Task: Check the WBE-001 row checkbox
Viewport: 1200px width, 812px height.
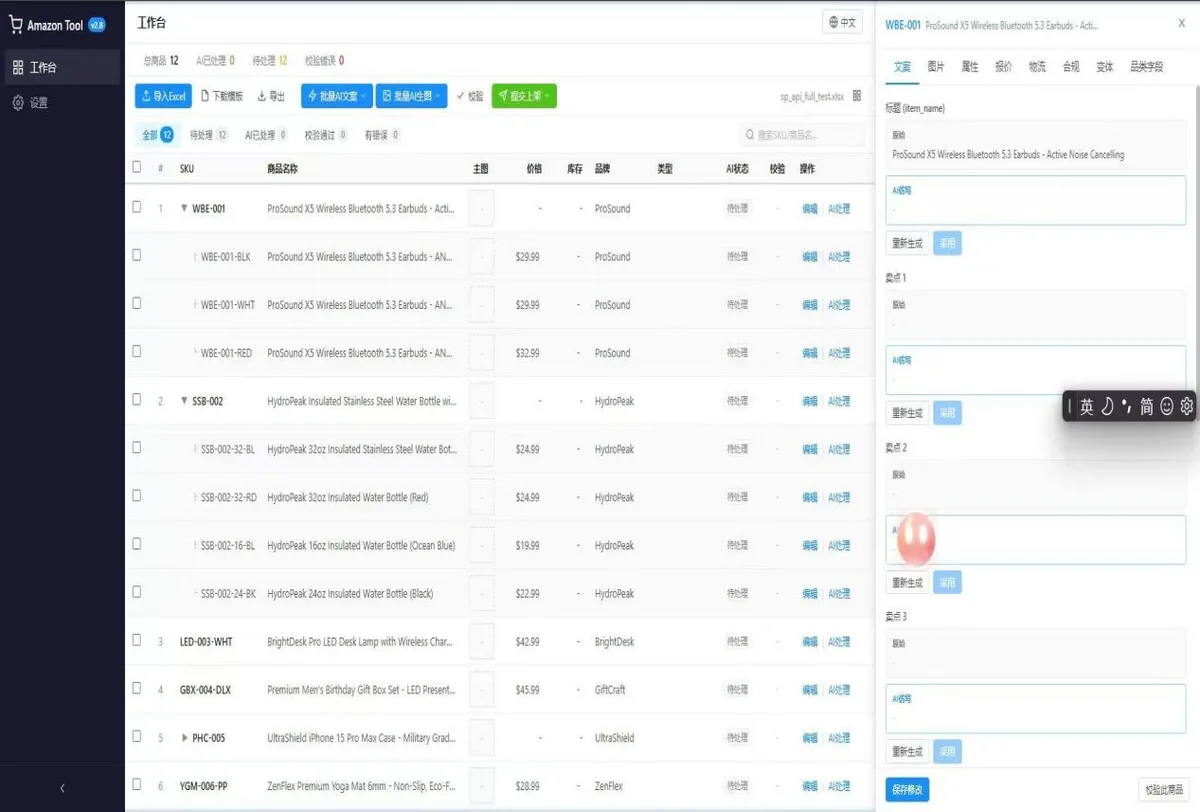Action: point(137,207)
